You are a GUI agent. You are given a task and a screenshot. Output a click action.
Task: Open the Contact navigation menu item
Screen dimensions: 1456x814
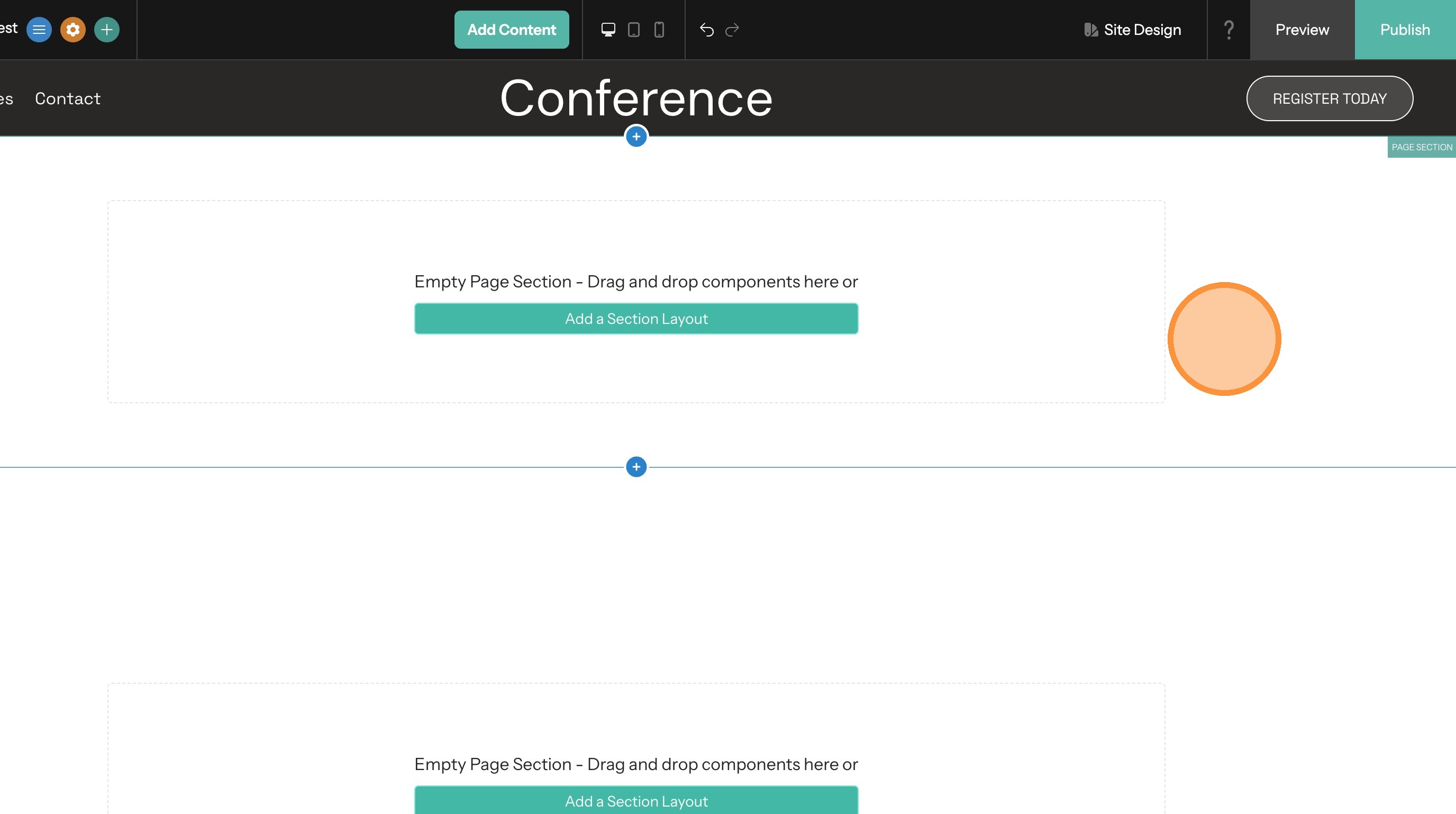(x=68, y=98)
